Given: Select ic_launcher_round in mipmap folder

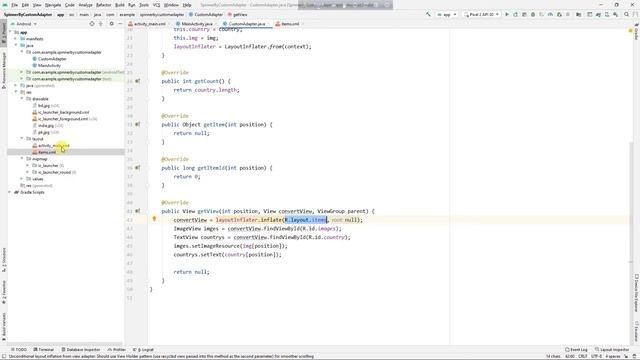Looking at the screenshot, I should [54, 172].
